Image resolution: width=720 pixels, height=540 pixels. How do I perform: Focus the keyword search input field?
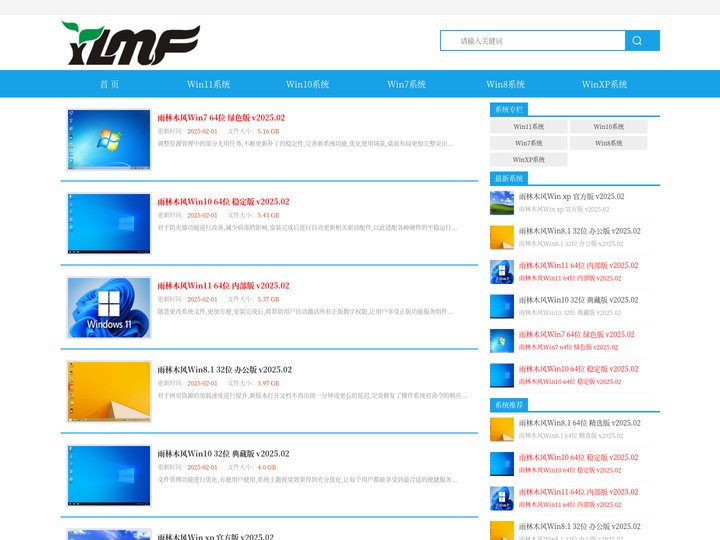pyautogui.click(x=533, y=40)
